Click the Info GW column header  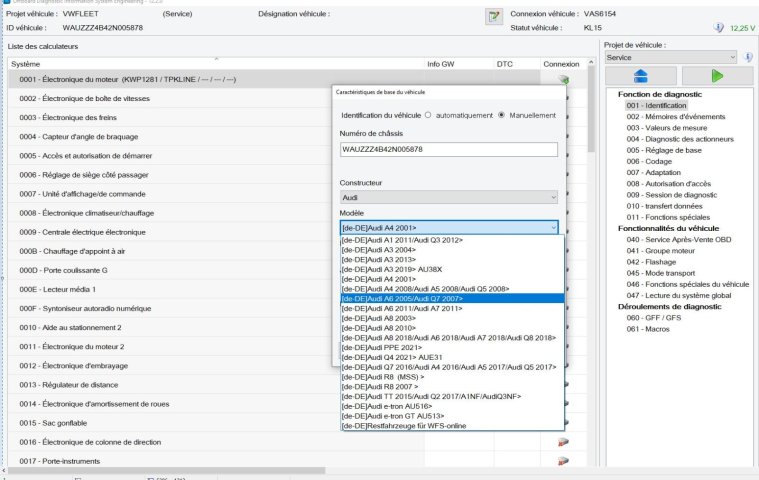[x=459, y=64]
